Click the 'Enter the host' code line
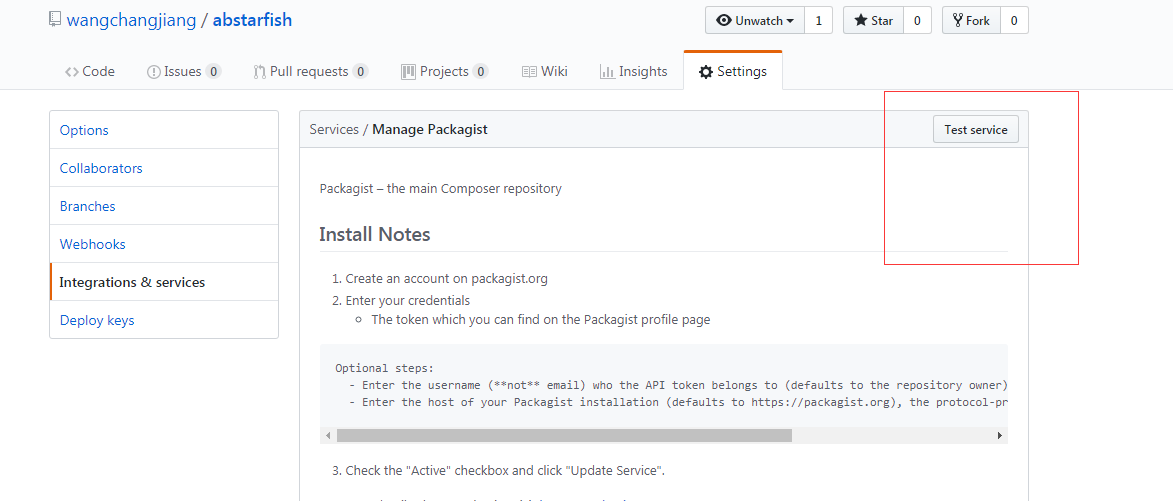 click(678, 402)
